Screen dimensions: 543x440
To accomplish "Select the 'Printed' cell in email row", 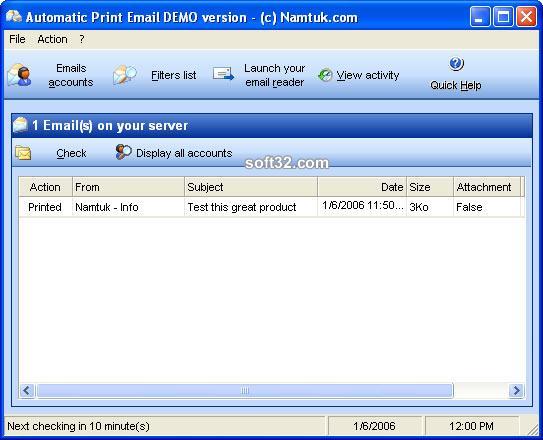I will coord(45,207).
